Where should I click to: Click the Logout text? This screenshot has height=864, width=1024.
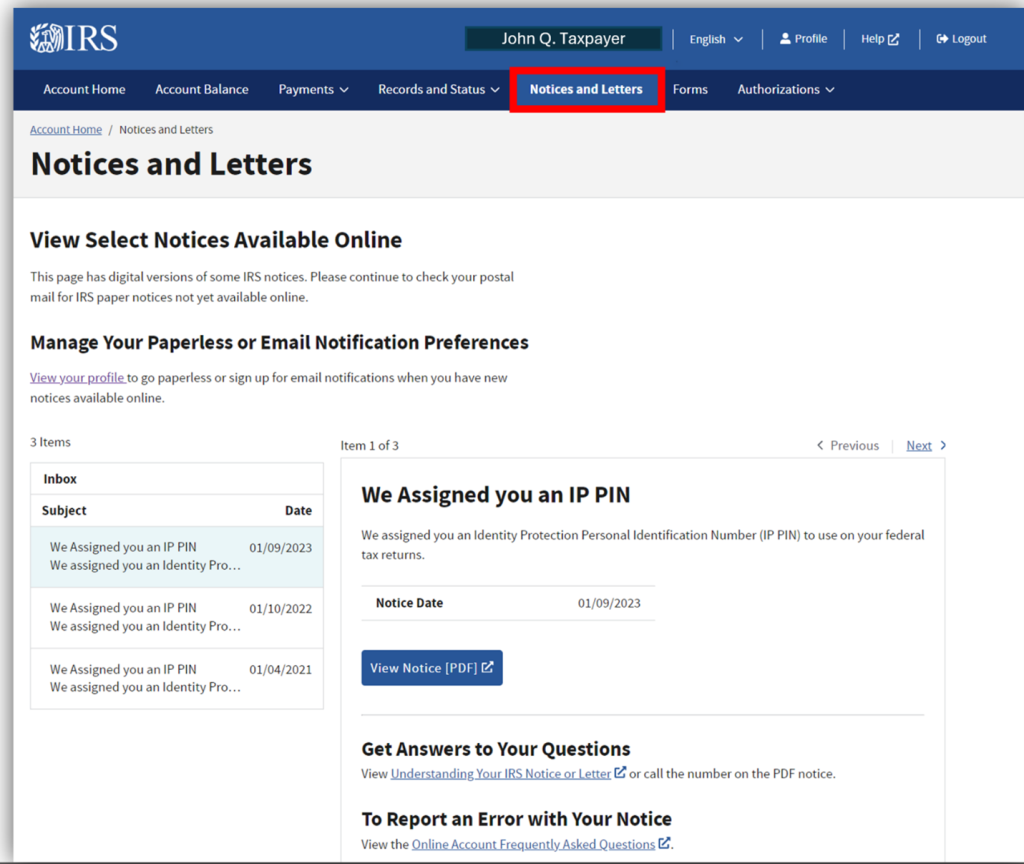pos(969,39)
